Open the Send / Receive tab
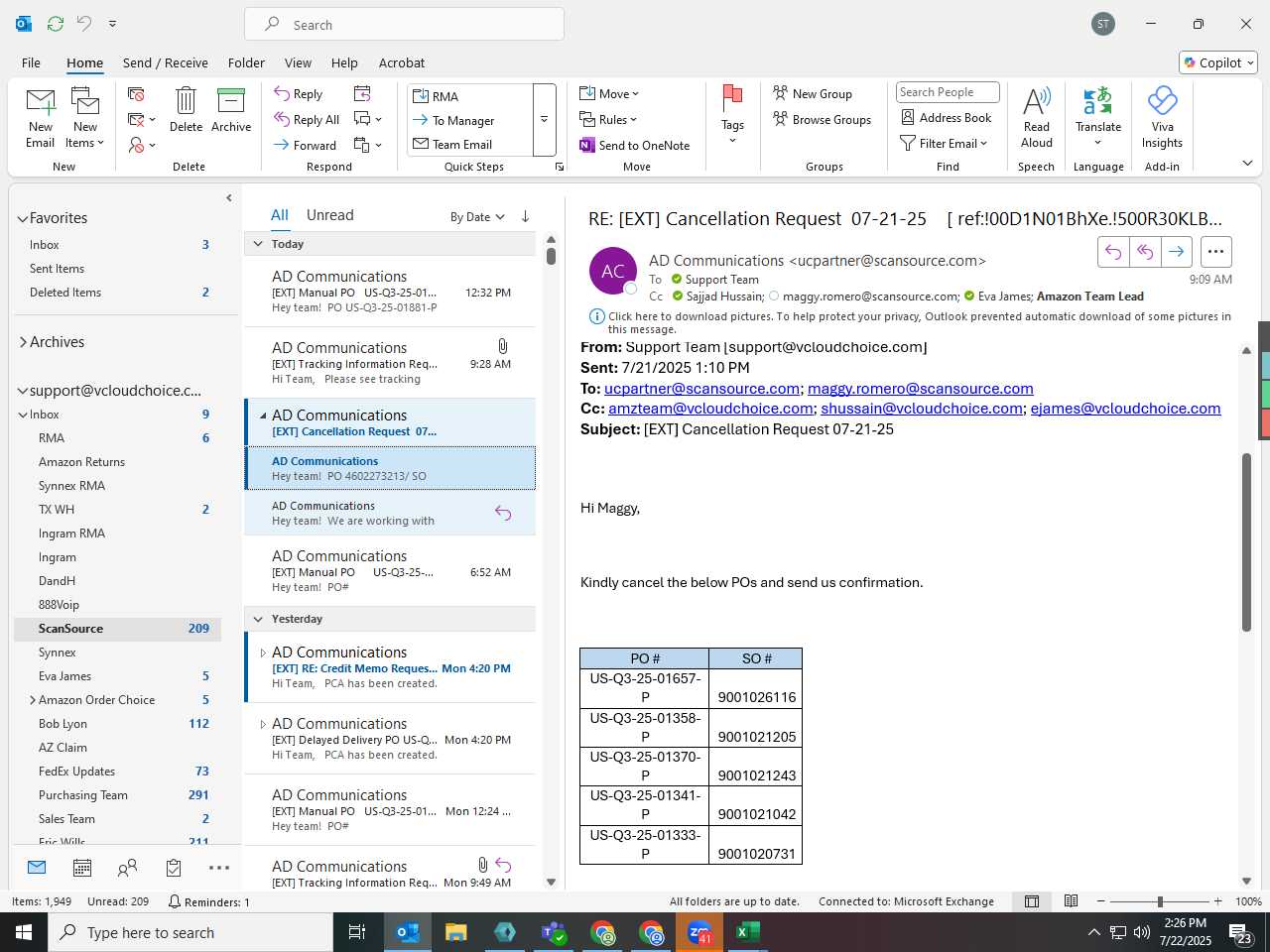This screenshot has height=952, width=1270. coord(165,62)
